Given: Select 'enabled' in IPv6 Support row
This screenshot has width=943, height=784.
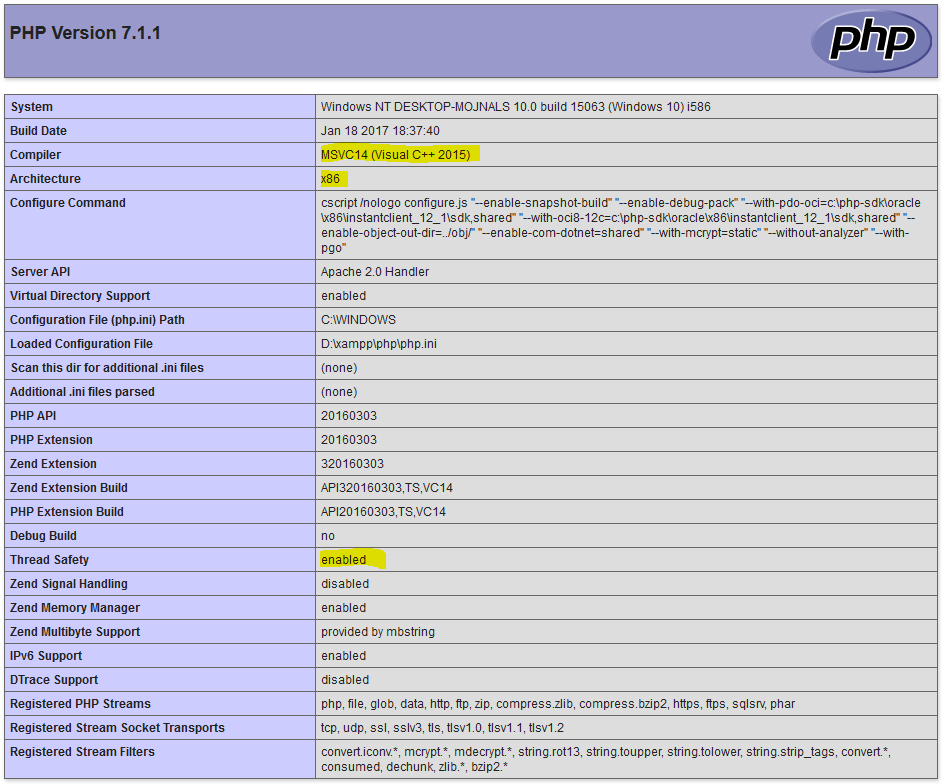Looking at the screenshot, I should (343, 657).
